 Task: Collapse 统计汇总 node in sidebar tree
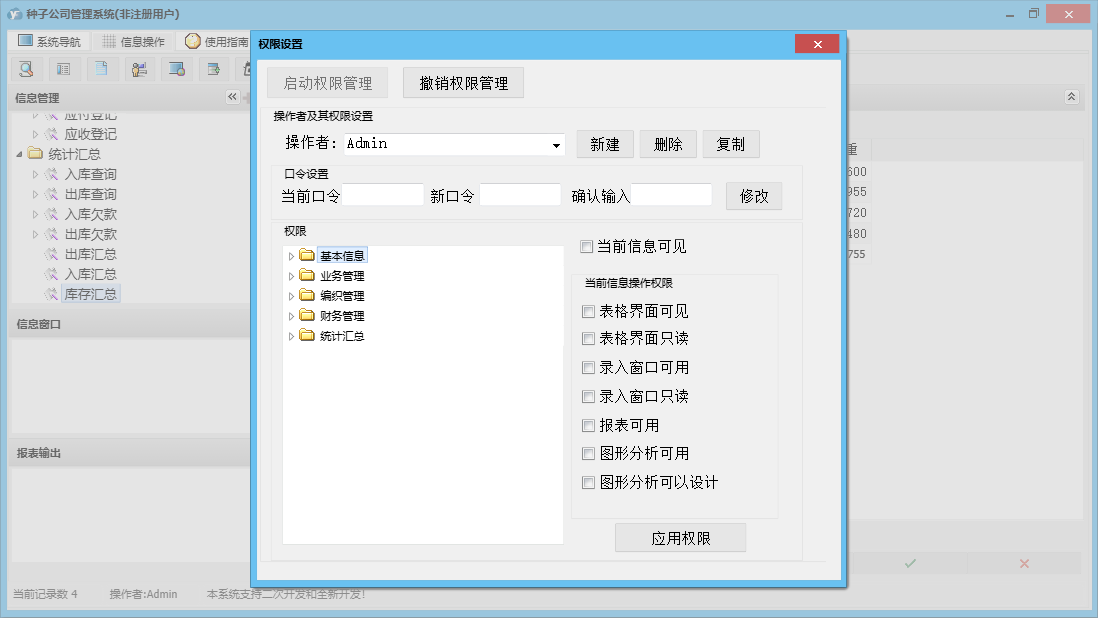19,154
